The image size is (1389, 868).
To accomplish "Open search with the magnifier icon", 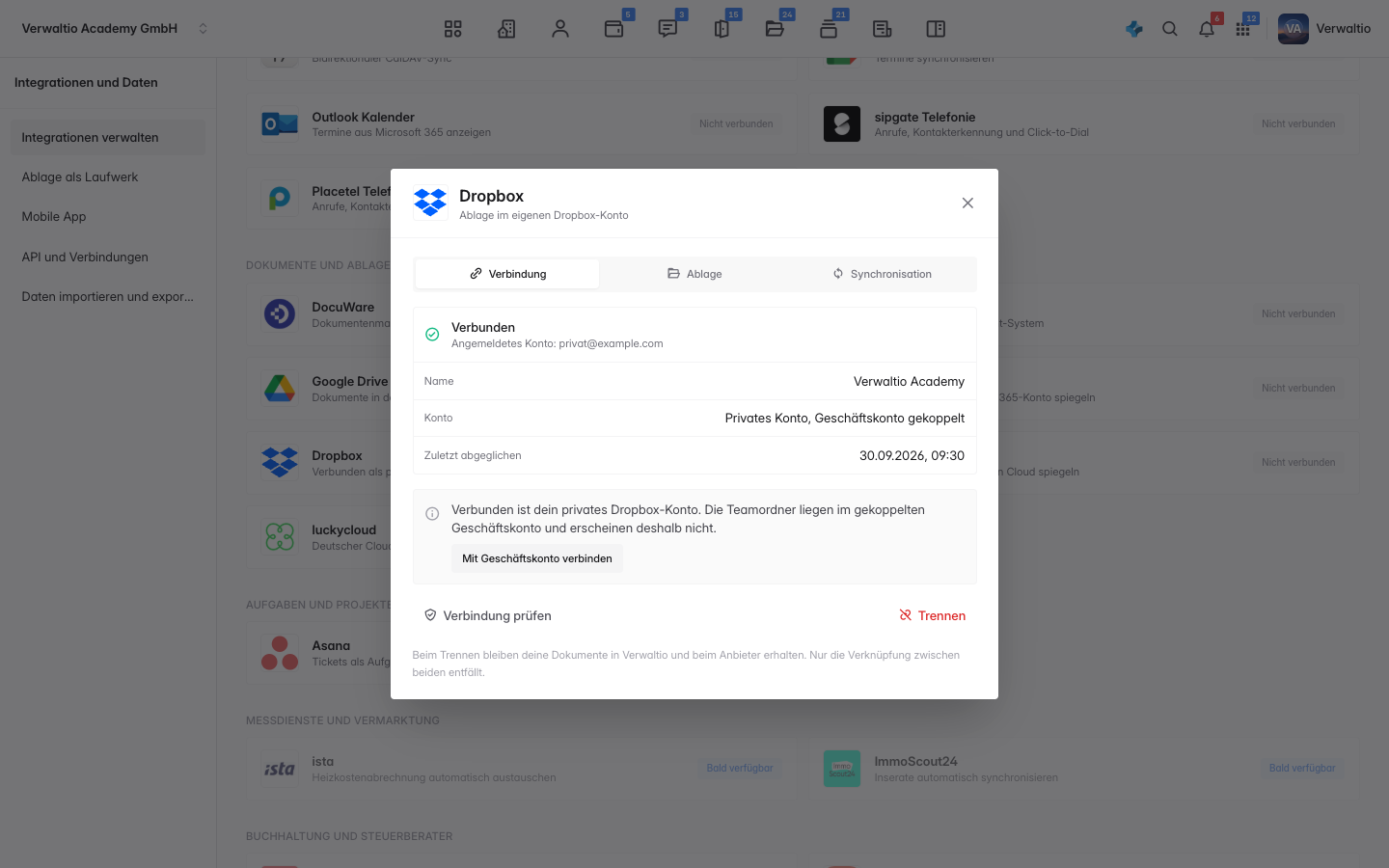I will coord(1170,29).
